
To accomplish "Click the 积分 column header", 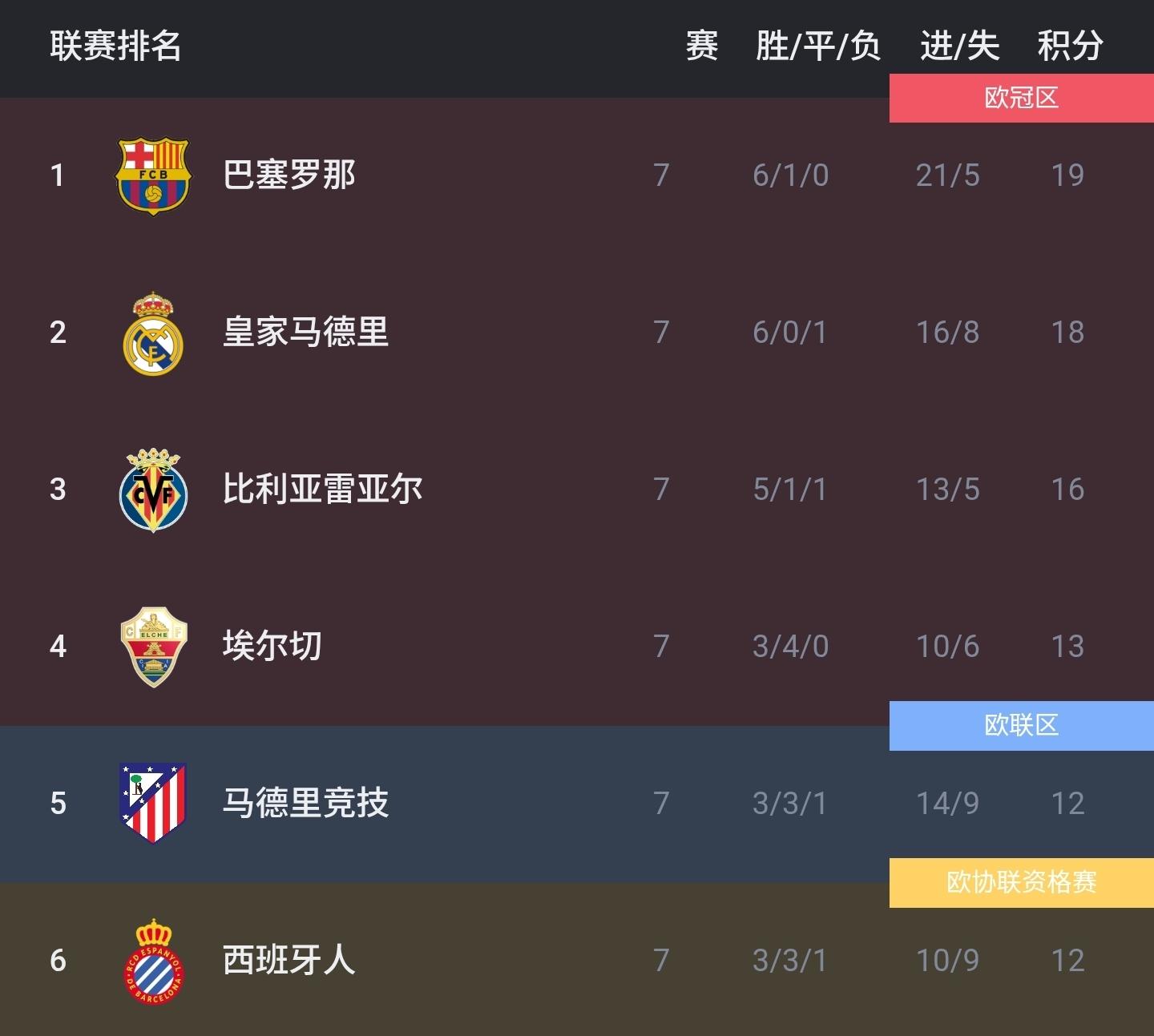I will pyautogui.click(x=1070, y=46).
